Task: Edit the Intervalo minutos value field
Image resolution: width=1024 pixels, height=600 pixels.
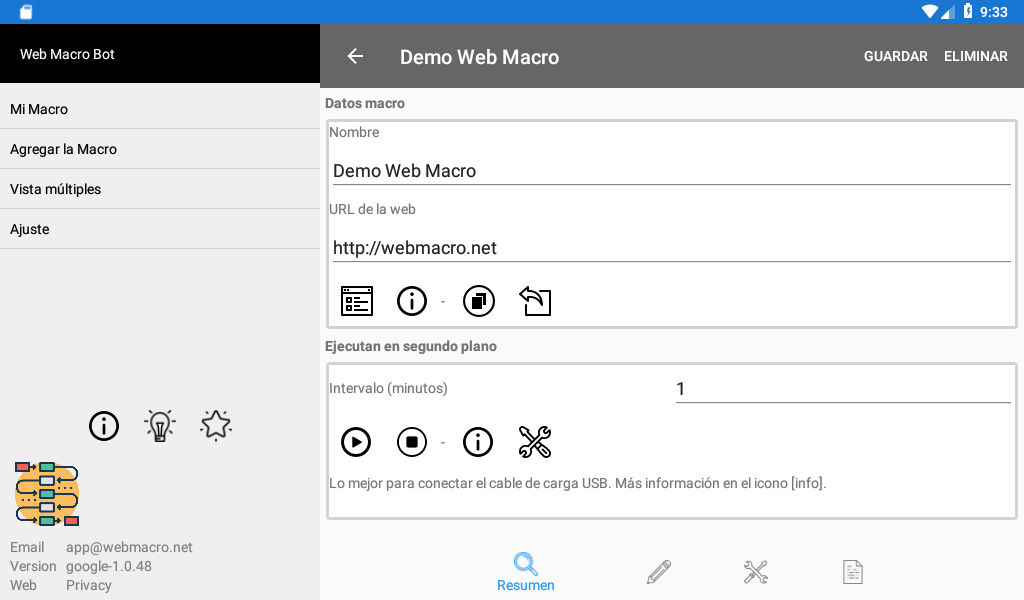Action: point(842,389)
